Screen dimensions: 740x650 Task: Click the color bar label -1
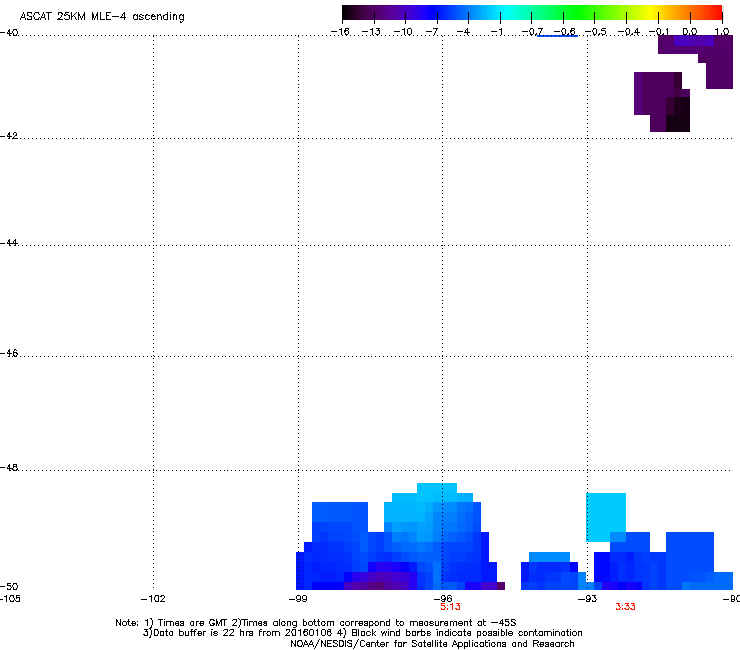click(x=496, y=32)
